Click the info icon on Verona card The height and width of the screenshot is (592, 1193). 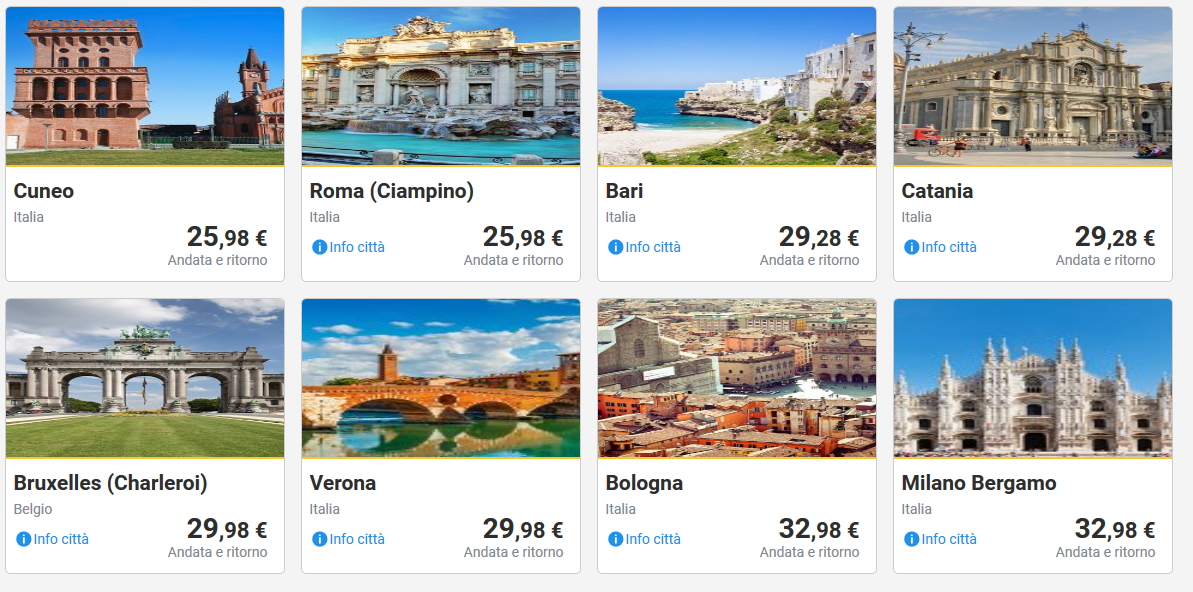click(x=319, y=539)
